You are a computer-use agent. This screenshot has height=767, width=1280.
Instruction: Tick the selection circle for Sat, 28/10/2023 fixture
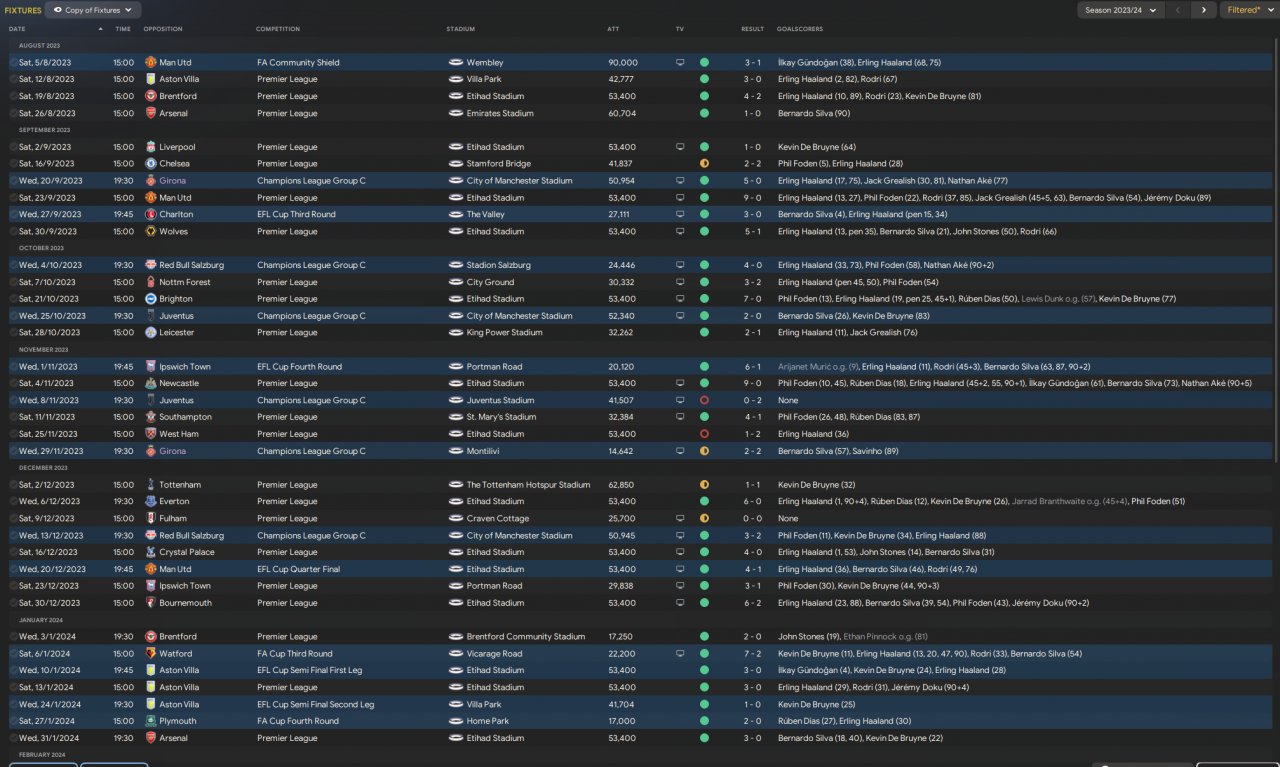coord(13,332)
